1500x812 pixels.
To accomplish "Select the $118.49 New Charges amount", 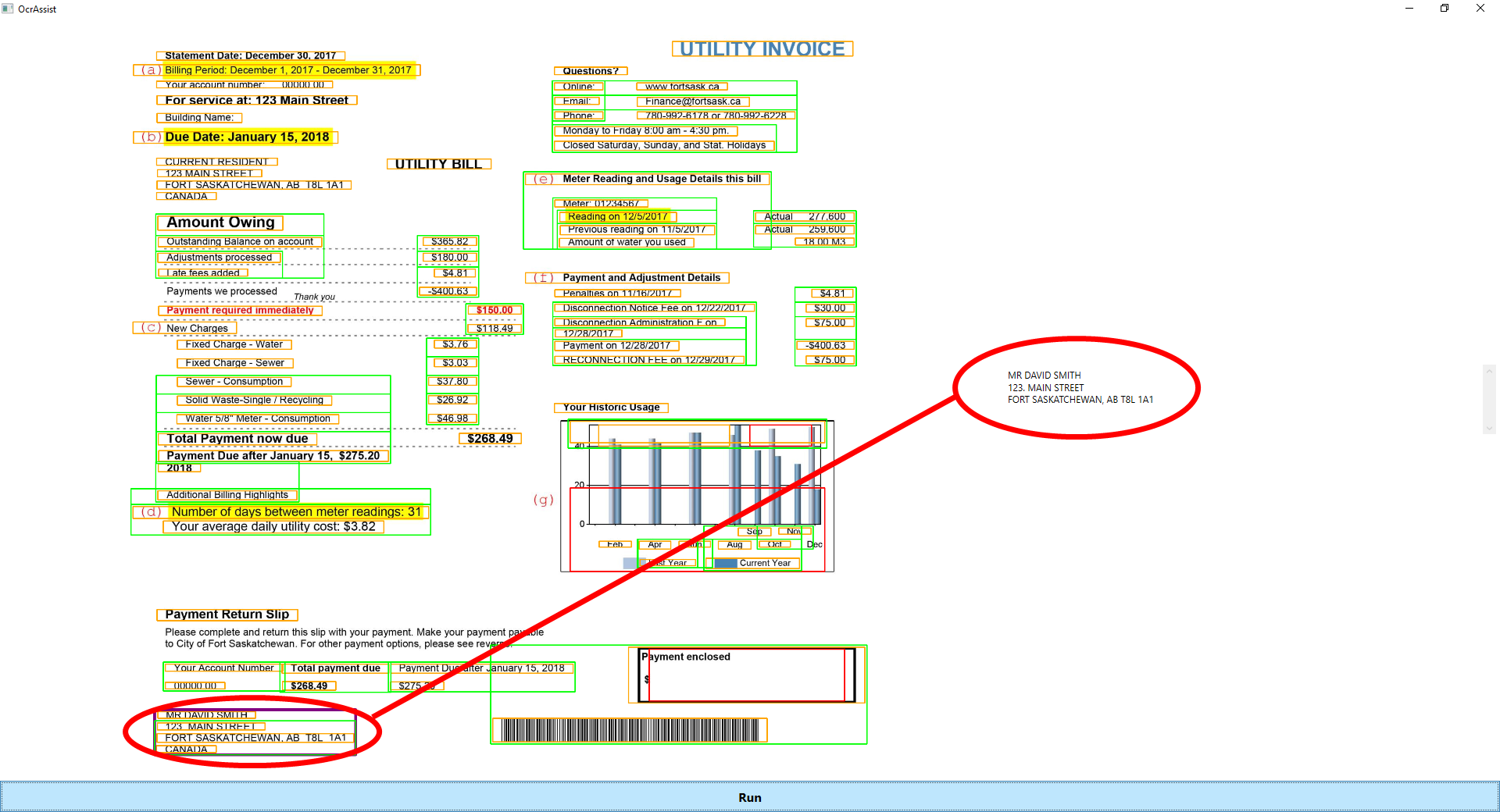I will point(495,328).
